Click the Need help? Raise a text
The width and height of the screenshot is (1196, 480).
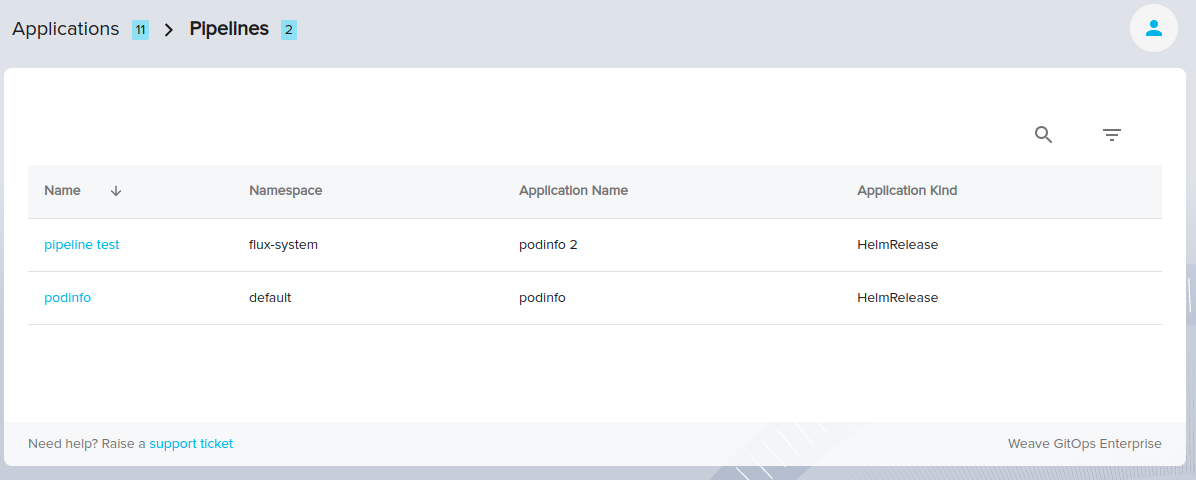[x=87, y=443]
